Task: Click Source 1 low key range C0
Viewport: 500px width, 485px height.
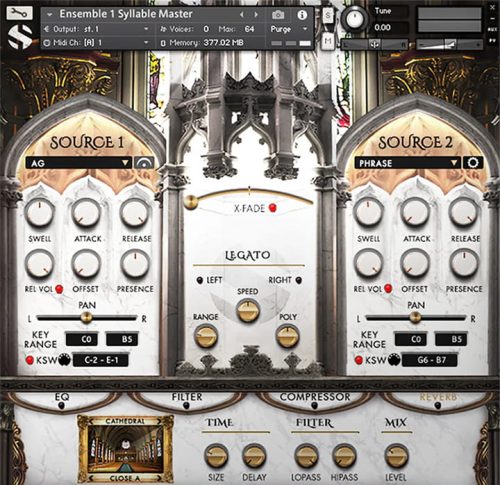Action: [x=82, y=339]
